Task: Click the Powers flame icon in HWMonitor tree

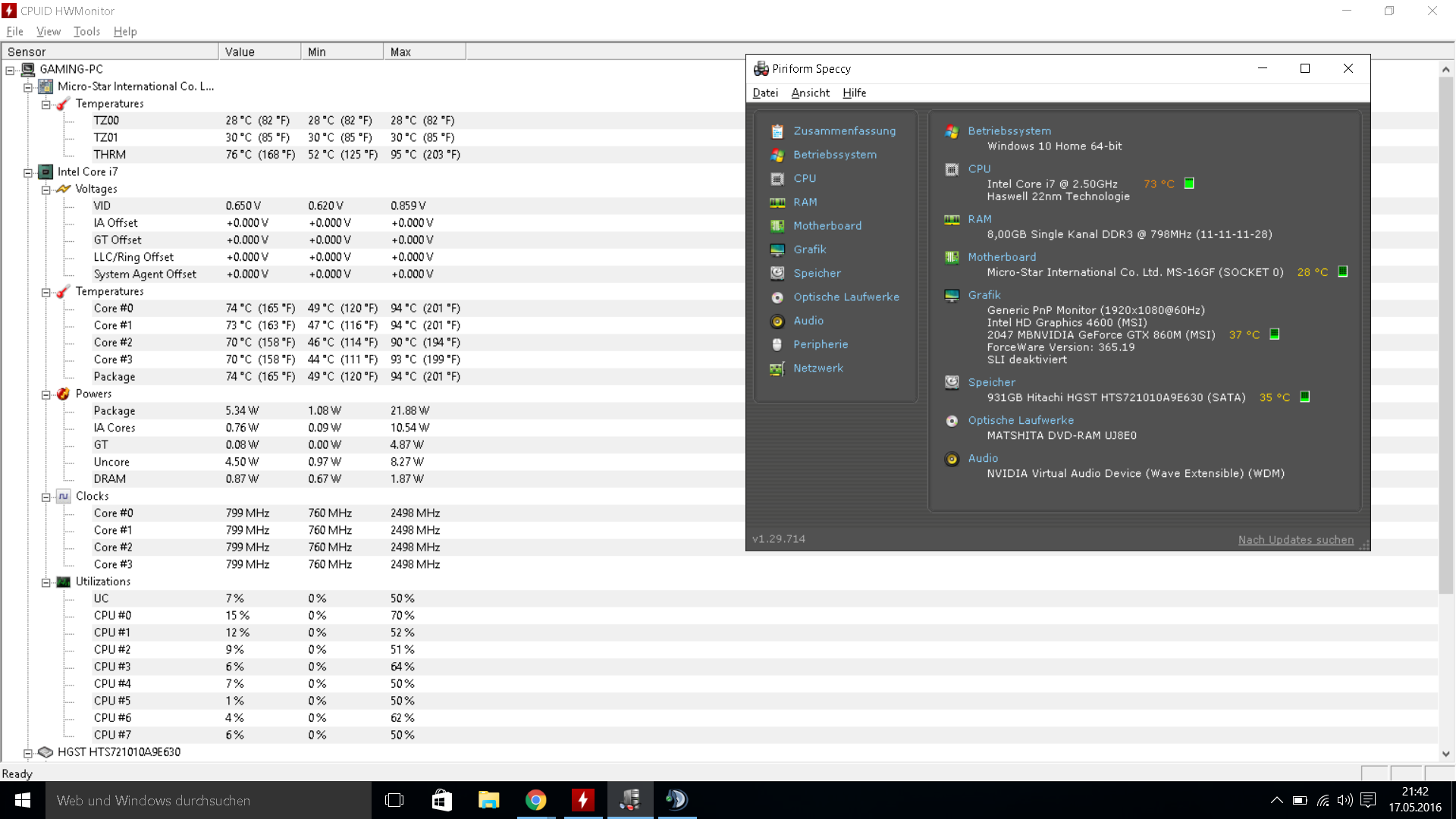Action: pos(64,394)
